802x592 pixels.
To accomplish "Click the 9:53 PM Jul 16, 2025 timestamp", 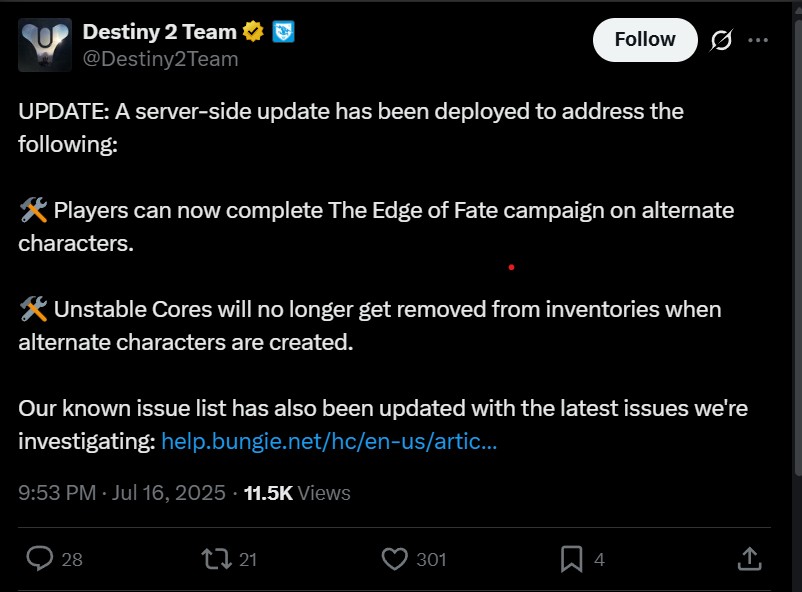I will pos(122,493).
